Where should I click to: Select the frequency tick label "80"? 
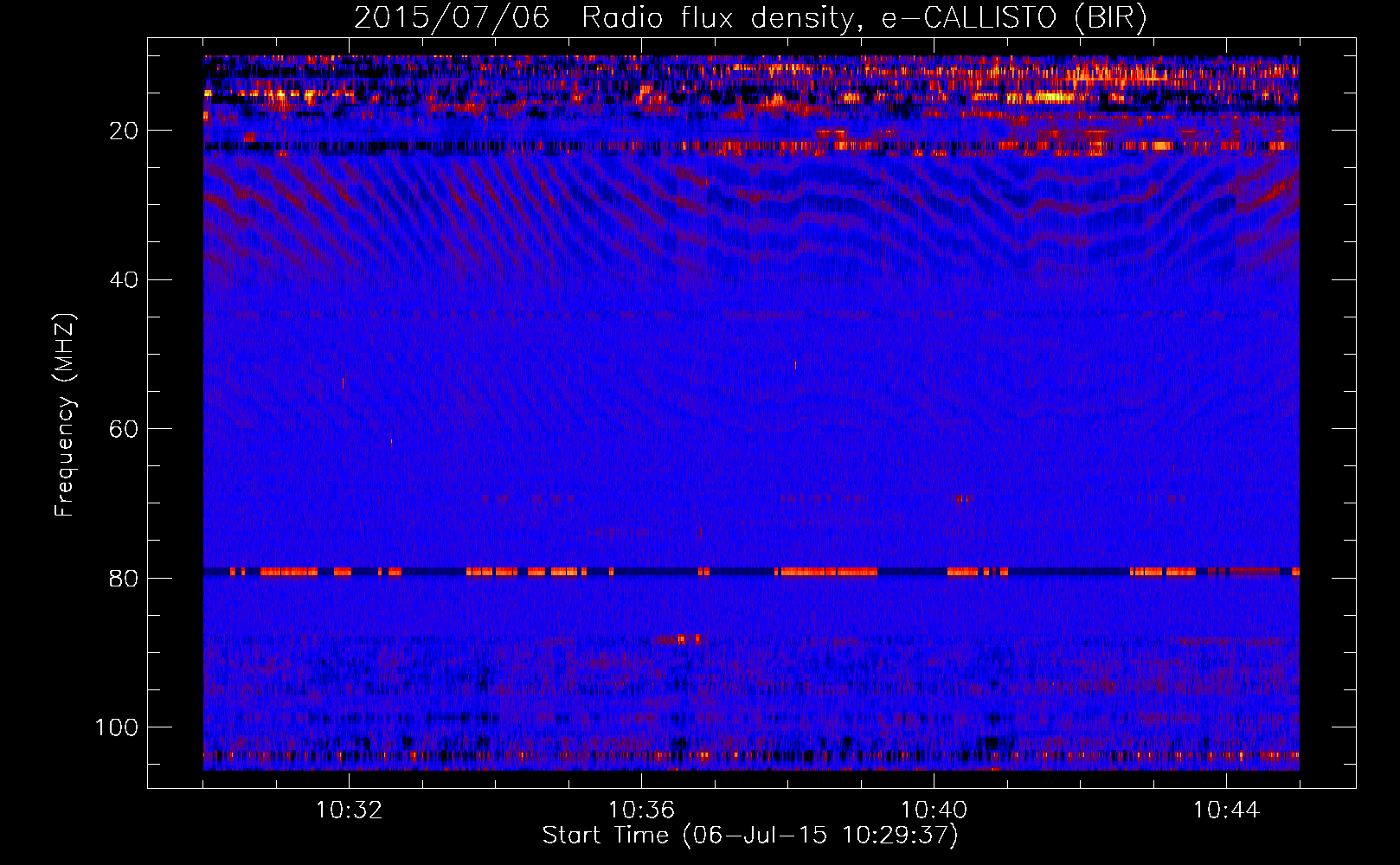125,579
